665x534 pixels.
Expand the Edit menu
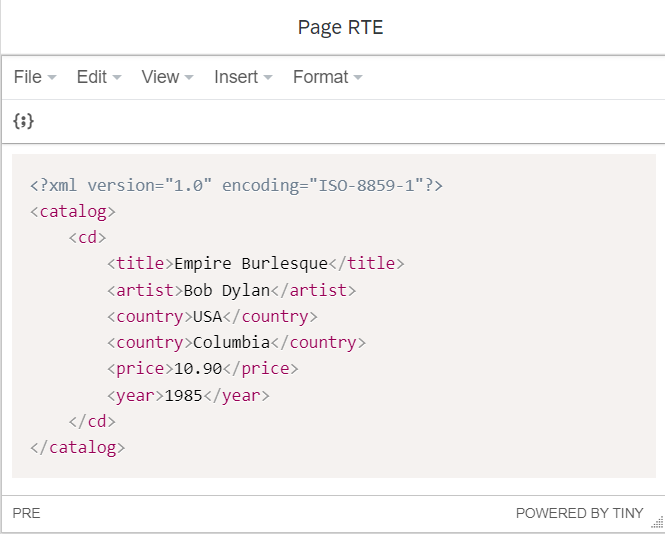[x=99, y=77]
